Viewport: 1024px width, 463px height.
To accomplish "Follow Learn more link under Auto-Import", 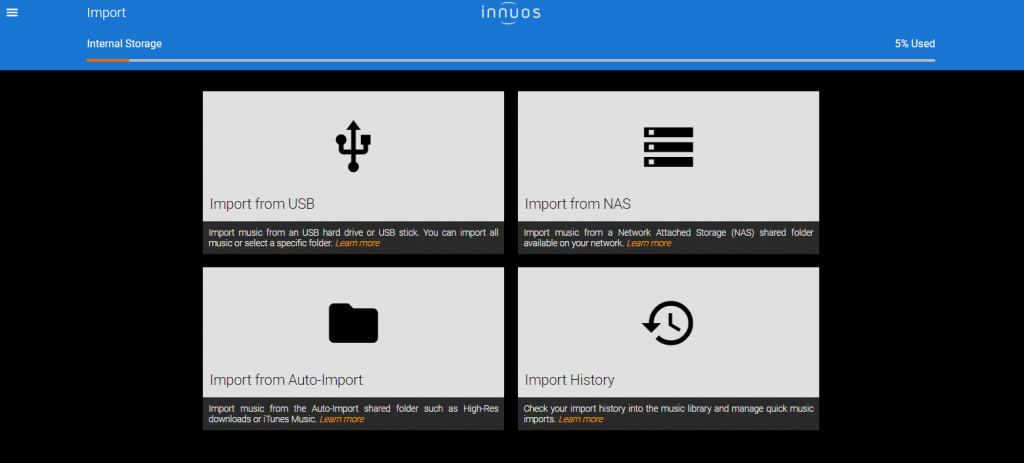I will point(342,419).
